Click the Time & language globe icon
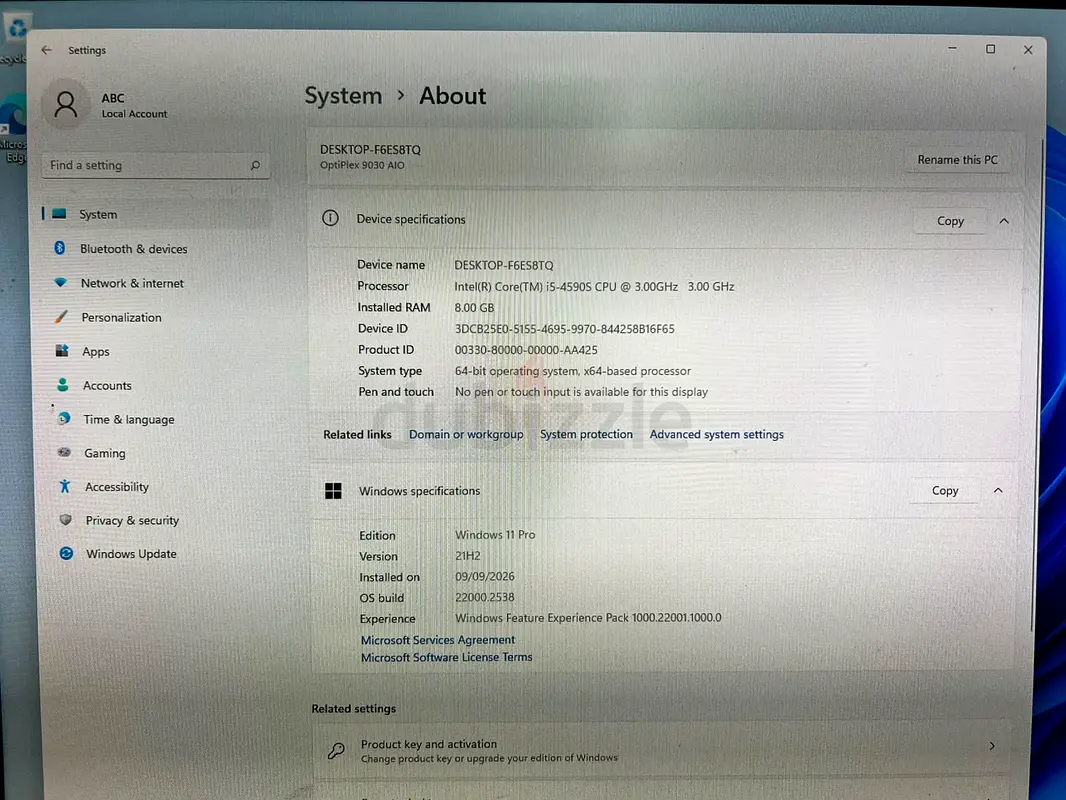 (64, 419)
